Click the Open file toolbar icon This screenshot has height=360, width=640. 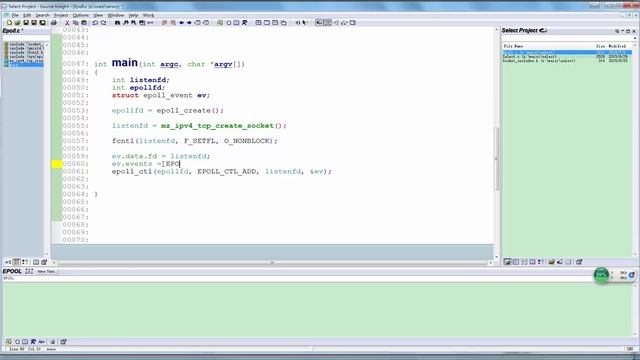(x=18, y=23)
